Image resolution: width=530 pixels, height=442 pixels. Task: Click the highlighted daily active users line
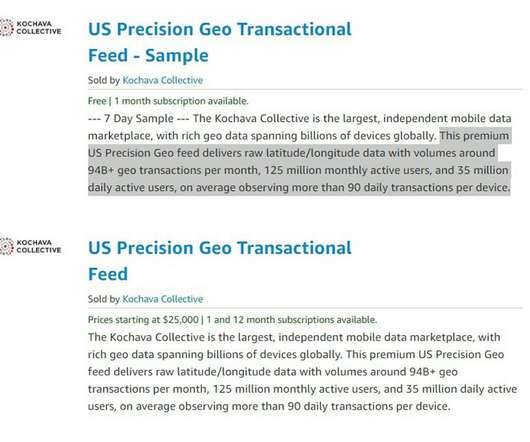[x=299, y=188]
